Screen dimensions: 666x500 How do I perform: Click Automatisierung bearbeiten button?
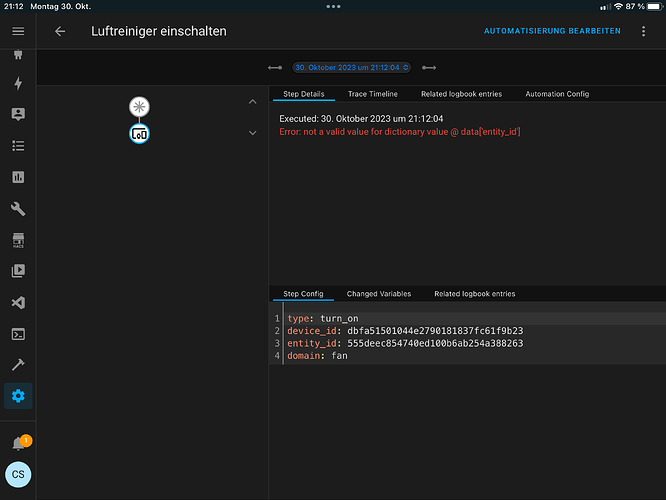[552, 31]
